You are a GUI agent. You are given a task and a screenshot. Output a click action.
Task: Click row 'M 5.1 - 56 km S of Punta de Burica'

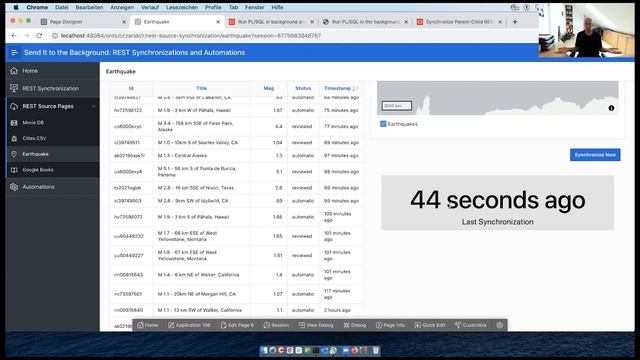[236, 172]
